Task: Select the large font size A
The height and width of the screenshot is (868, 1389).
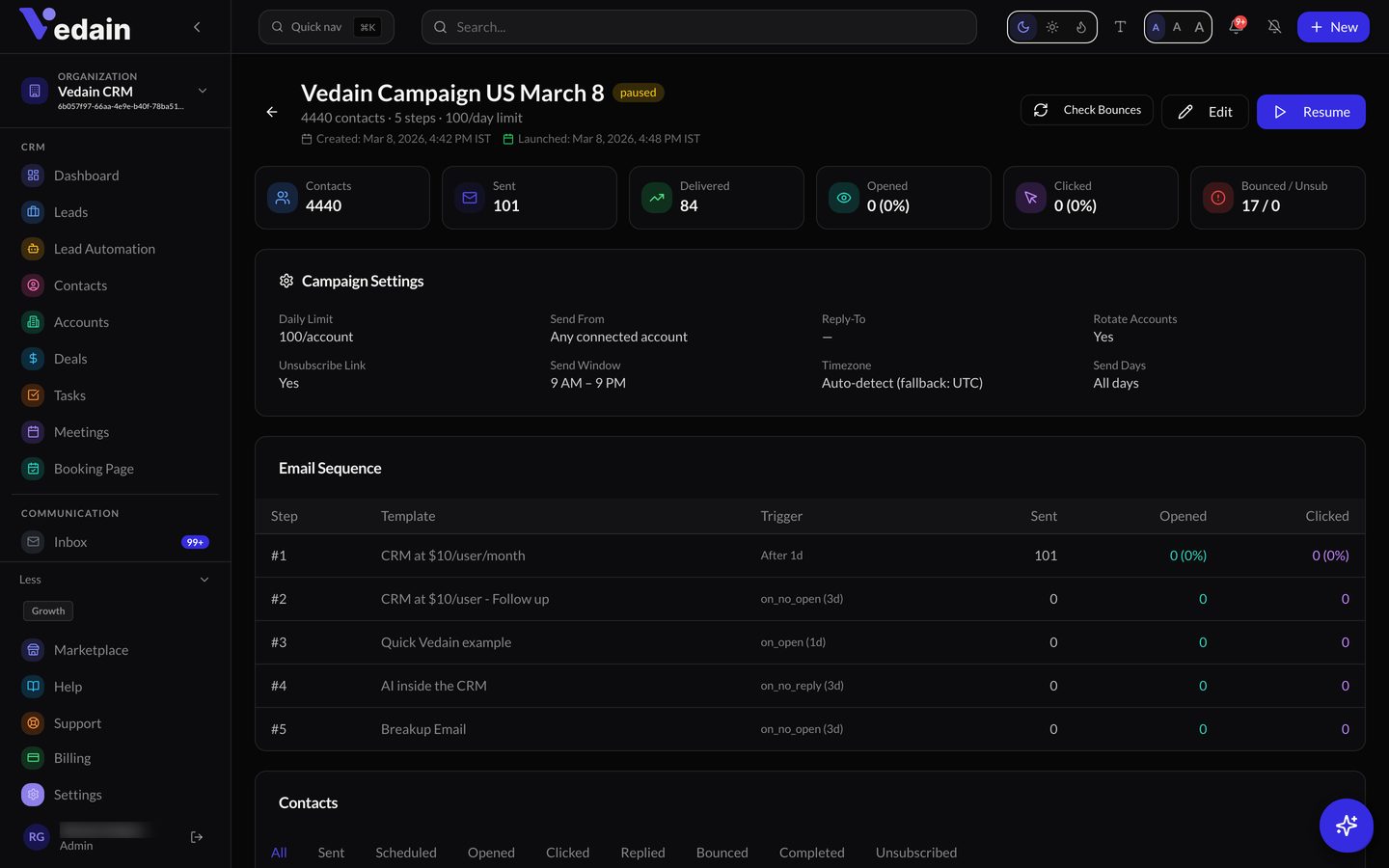Action: pyautogui.click(x=1199, y=27)
